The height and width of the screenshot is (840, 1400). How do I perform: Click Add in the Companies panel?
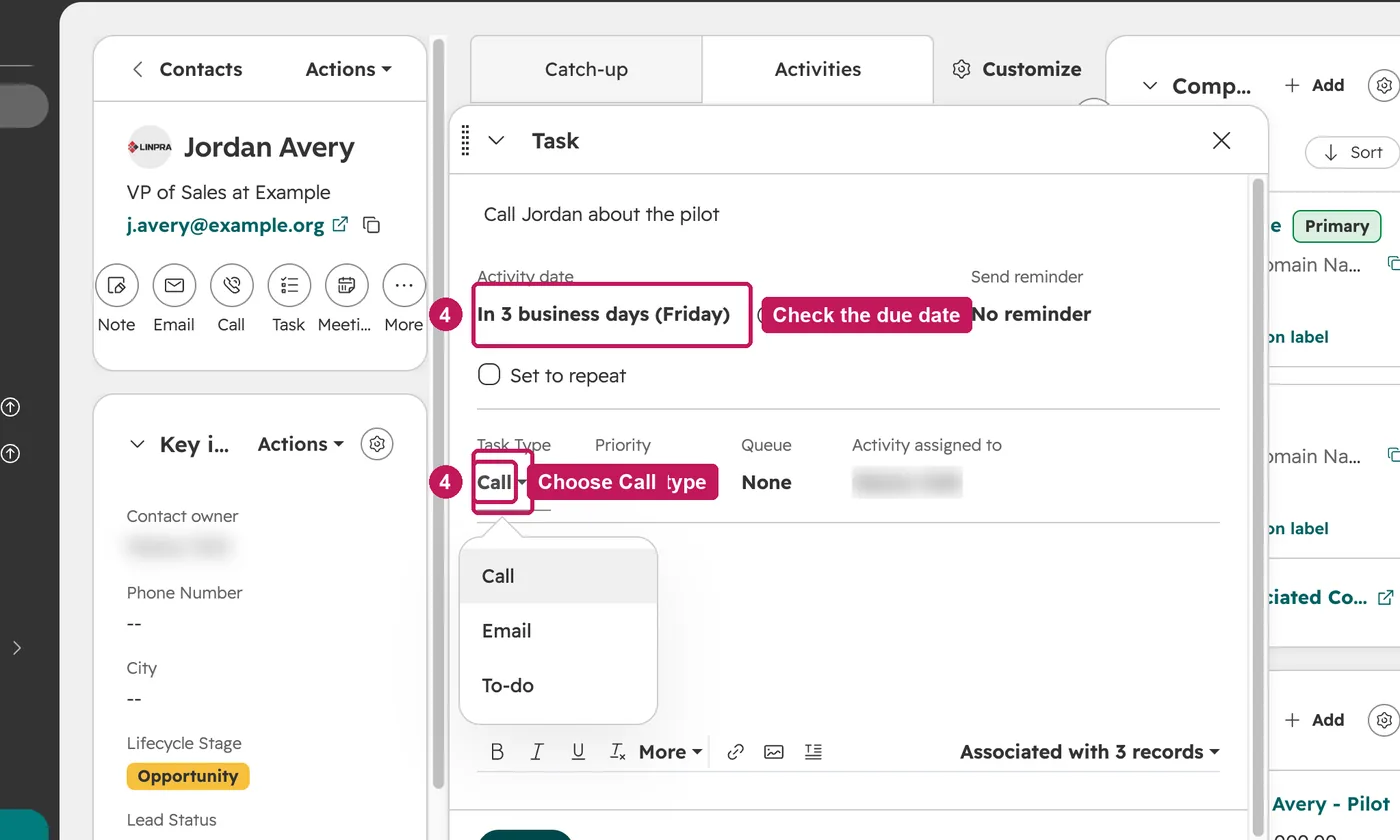click(x=1315, y=85)
